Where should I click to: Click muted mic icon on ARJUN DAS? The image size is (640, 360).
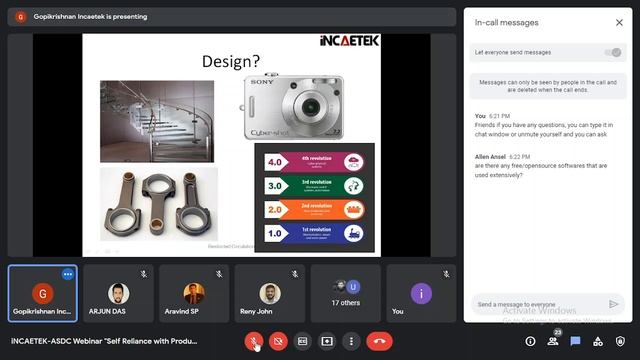pos(144,274)
